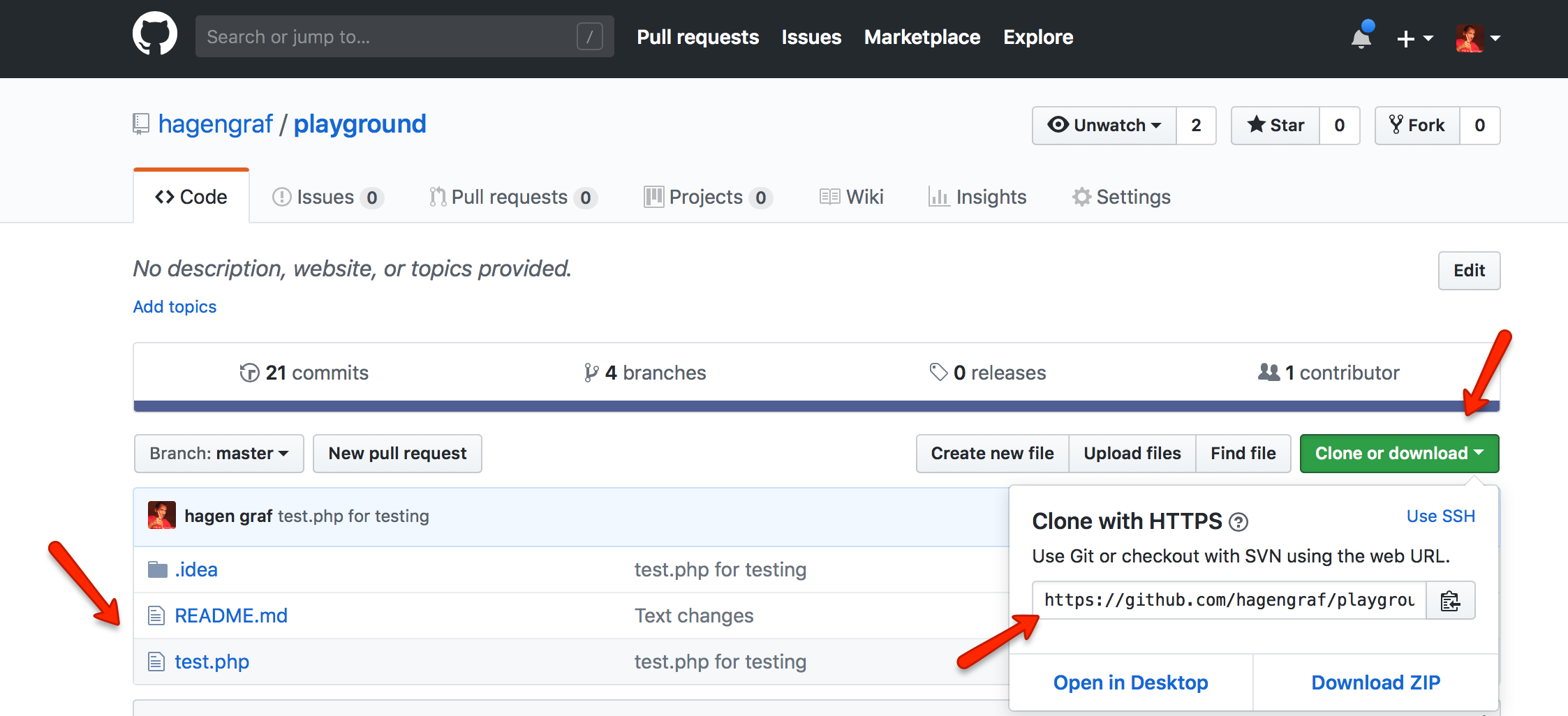Switch to the Settings tab
This screenshot has height=716, width=1568.
[x=1122, y=197]
